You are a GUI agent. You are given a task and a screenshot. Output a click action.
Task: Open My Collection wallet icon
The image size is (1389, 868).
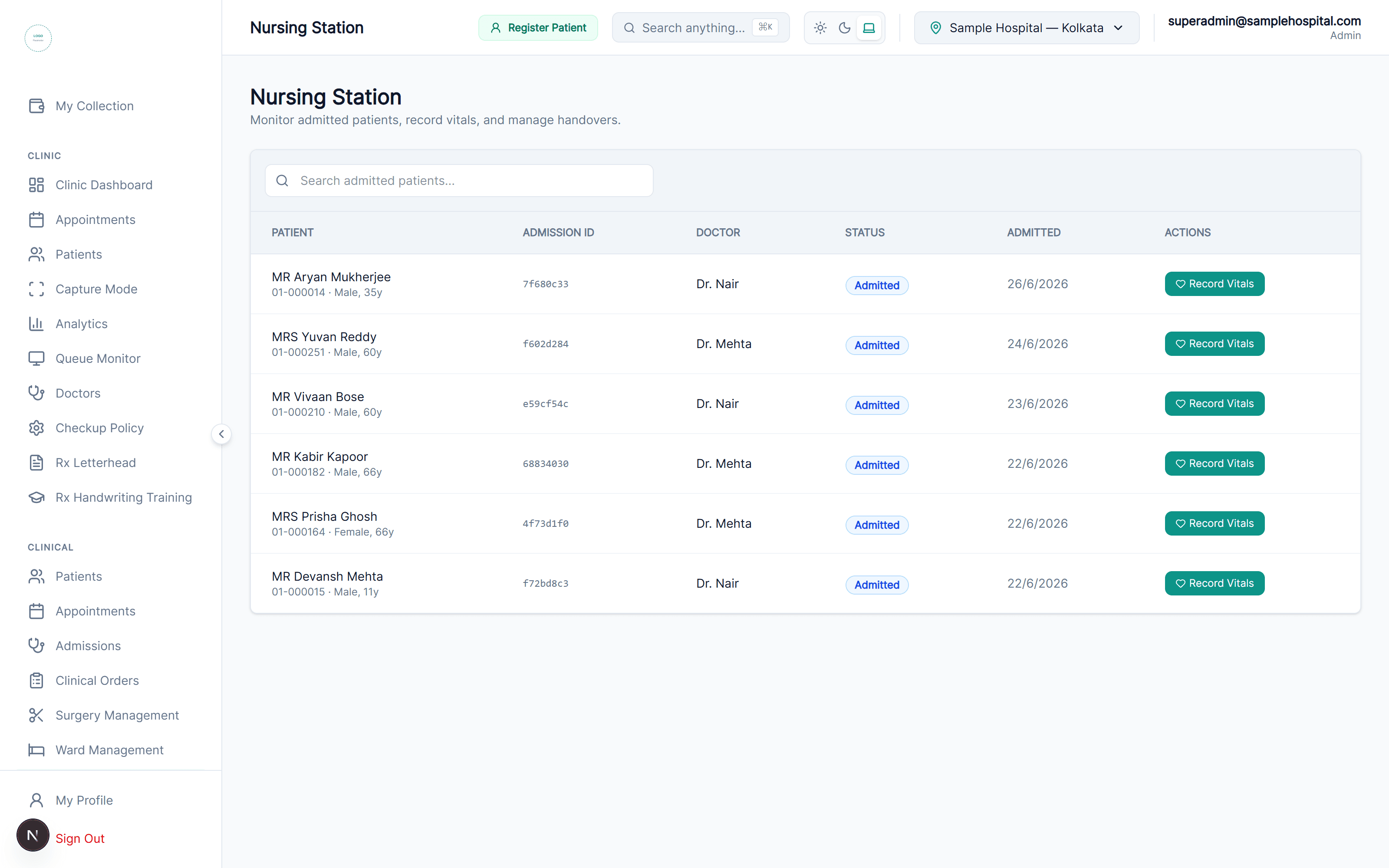pyautogui.click(x=36, y=106)
